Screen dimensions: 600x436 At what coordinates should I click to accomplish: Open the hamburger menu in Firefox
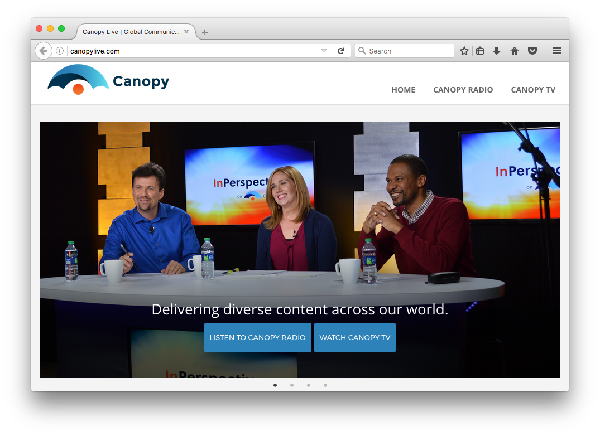pos(557,51)
